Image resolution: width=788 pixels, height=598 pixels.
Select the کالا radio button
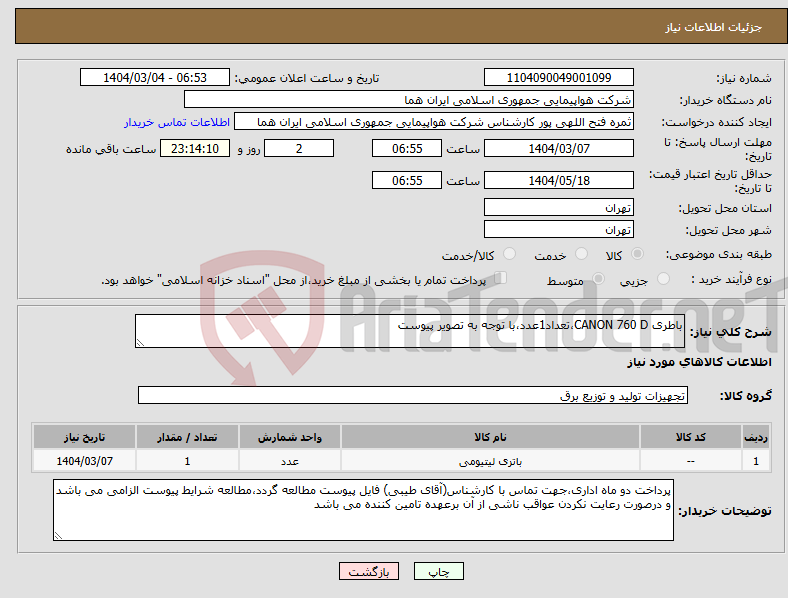[637, 254]
